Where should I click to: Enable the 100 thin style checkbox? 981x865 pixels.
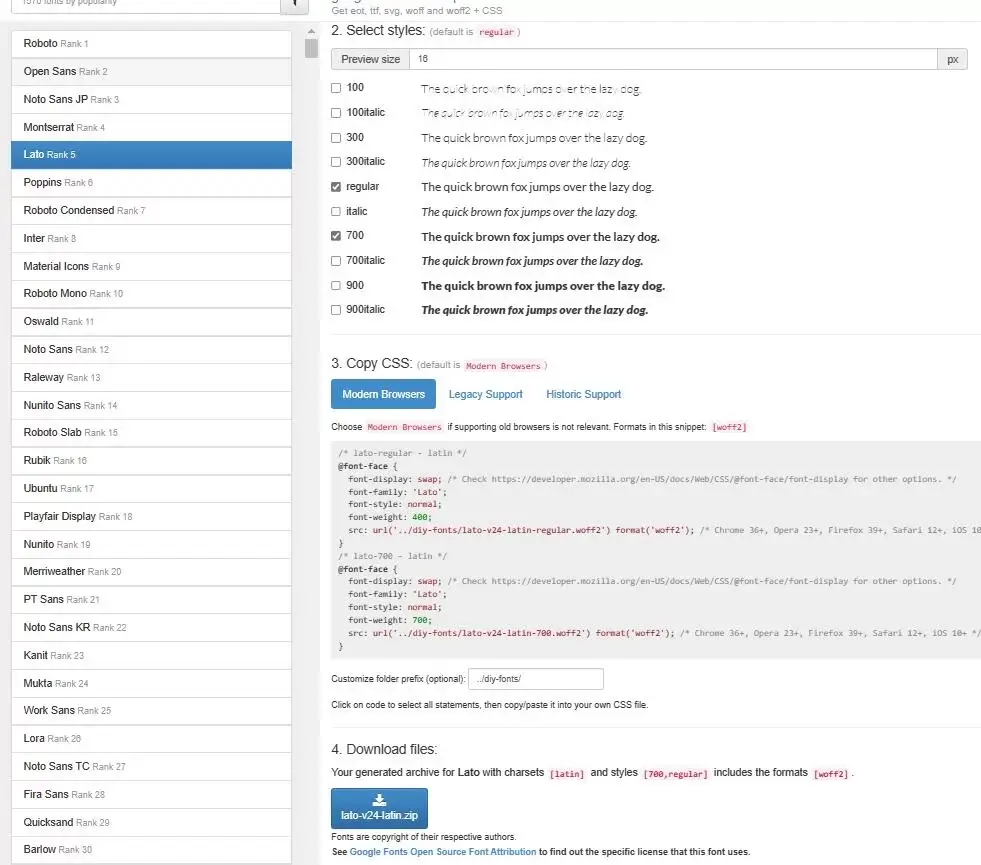pyautogui.click(x=336, y=88)
